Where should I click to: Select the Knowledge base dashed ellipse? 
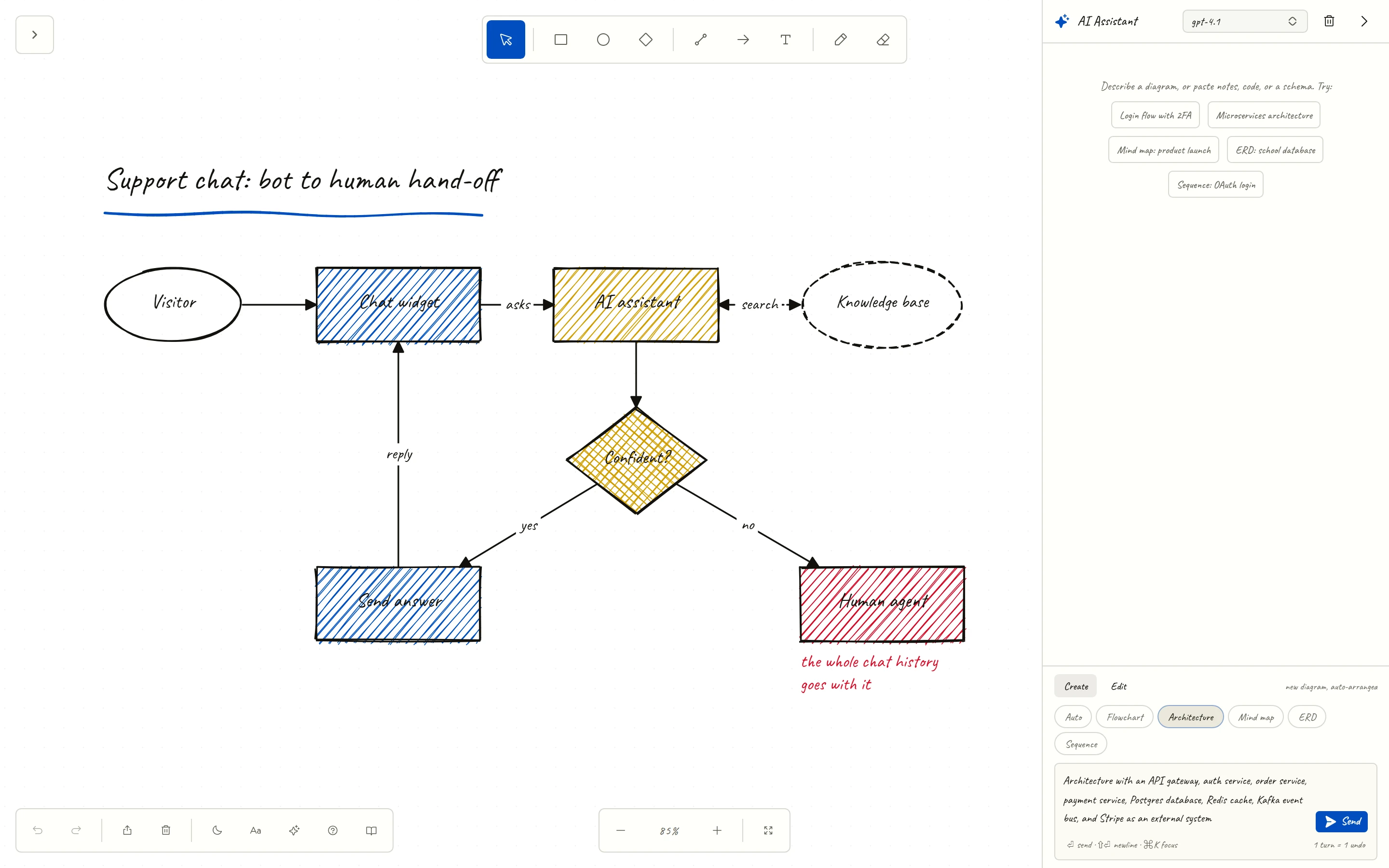coord(882,305)
